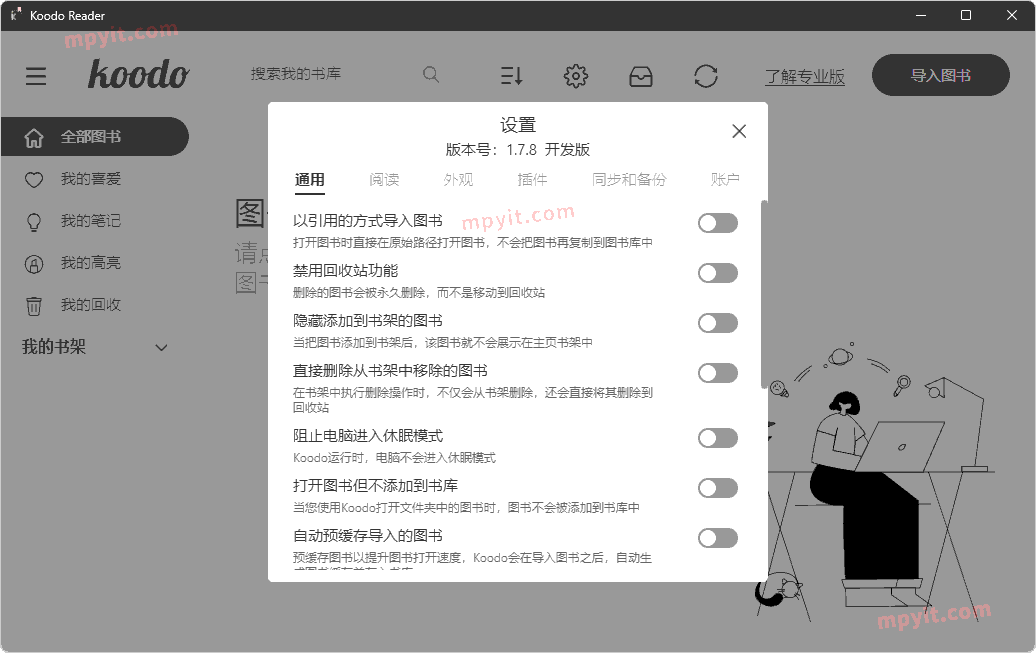The height and width of the screenshot is (653, 1036).
Task: Click the sync refresh icon
Action: (706, 76)
